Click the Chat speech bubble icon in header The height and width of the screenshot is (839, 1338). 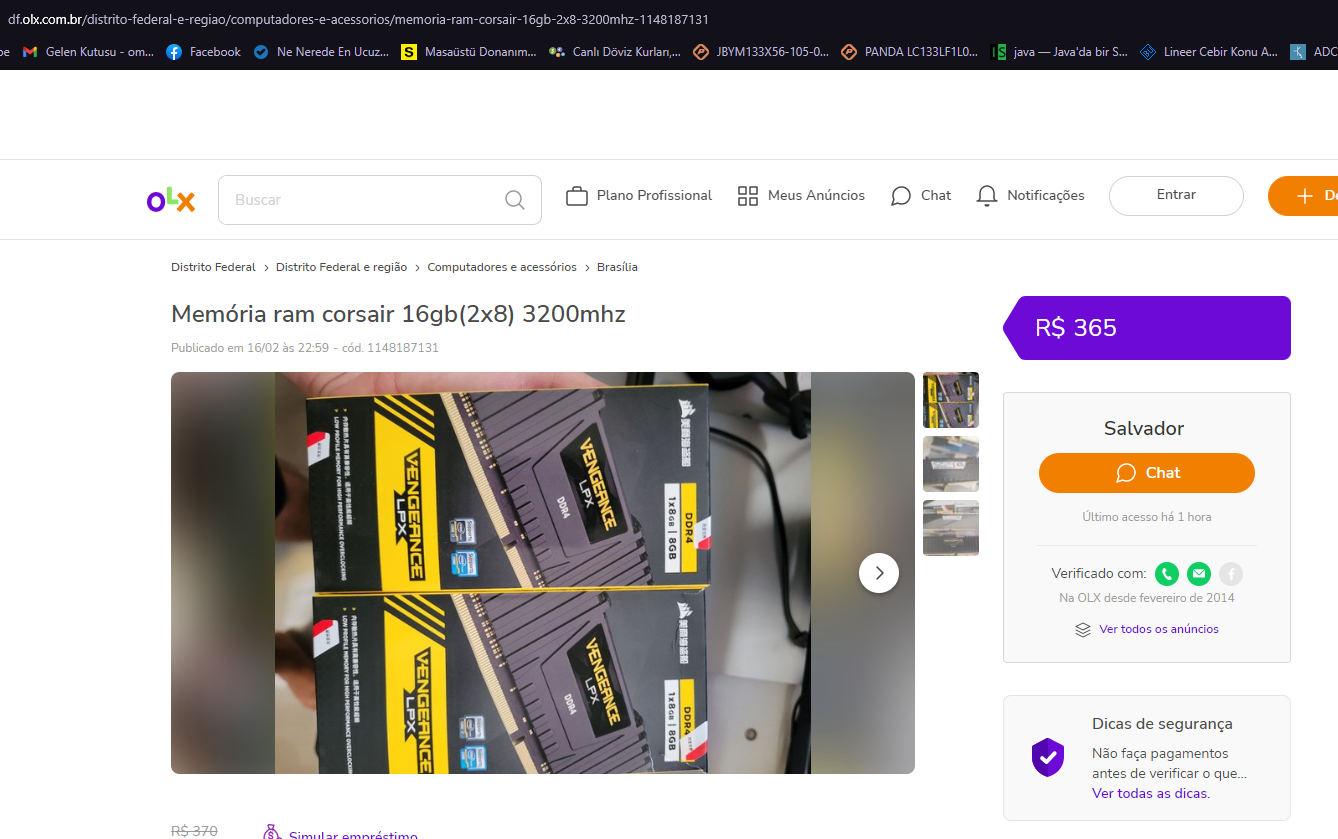pos(901,196)
